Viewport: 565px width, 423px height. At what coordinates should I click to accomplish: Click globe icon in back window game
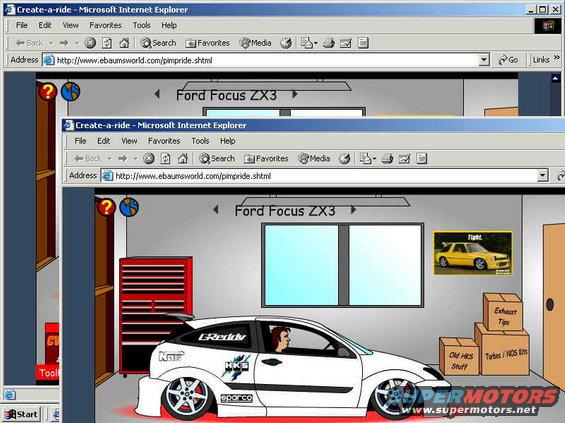point(70,92)
